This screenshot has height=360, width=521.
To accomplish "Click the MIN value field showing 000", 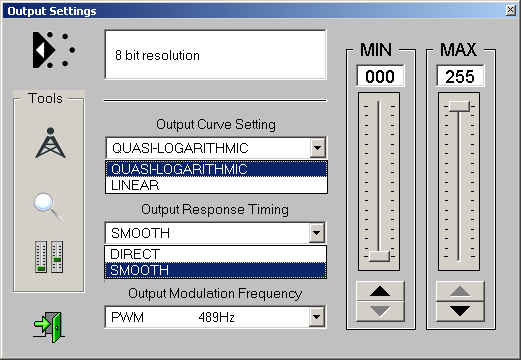I will 380,76.
